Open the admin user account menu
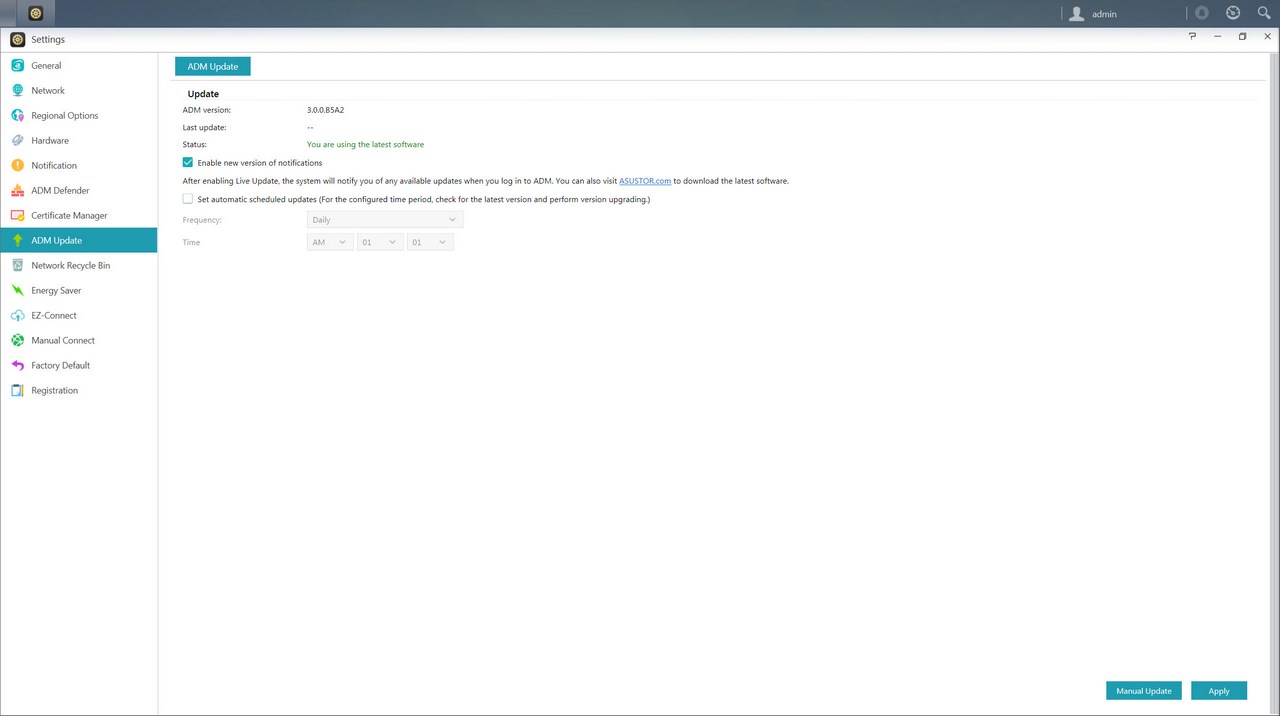Screen dimensions: 1280x716 pos(1092,14)
